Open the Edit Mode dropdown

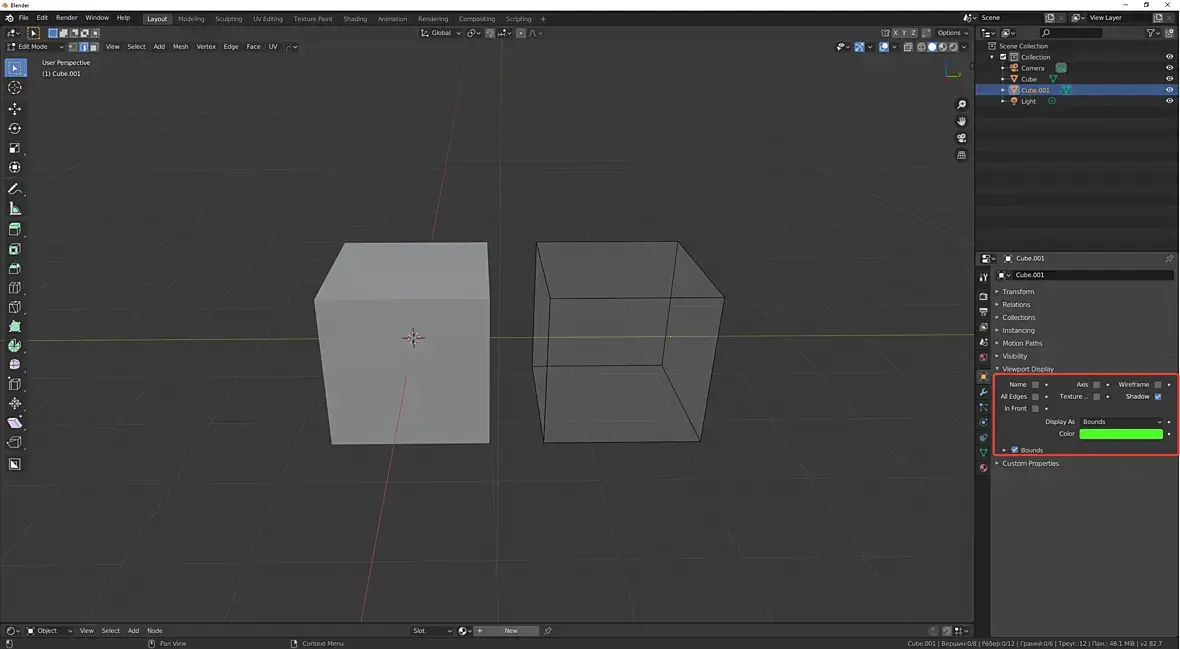35,47
